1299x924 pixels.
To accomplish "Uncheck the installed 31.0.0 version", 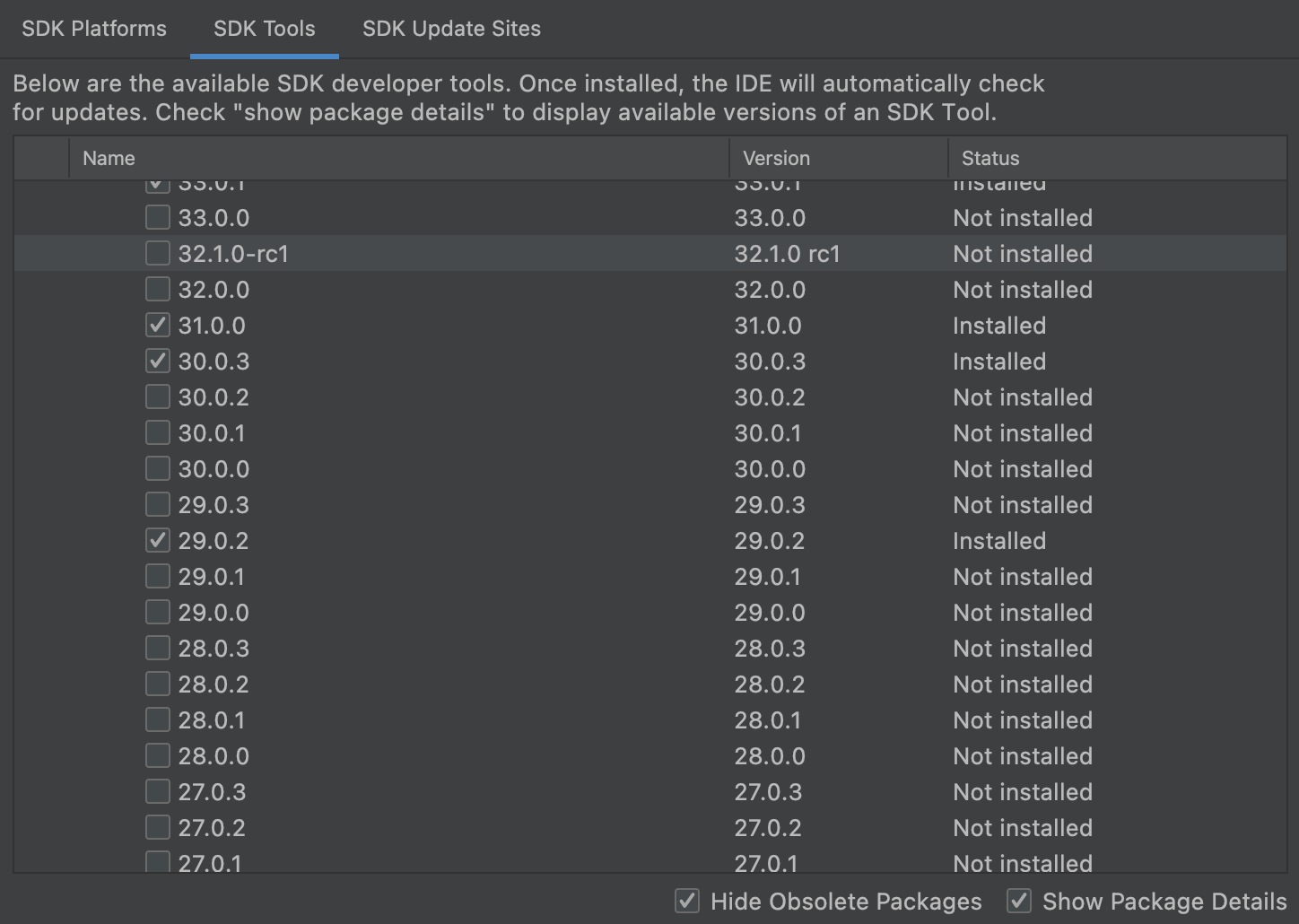I will click(157, 325).
